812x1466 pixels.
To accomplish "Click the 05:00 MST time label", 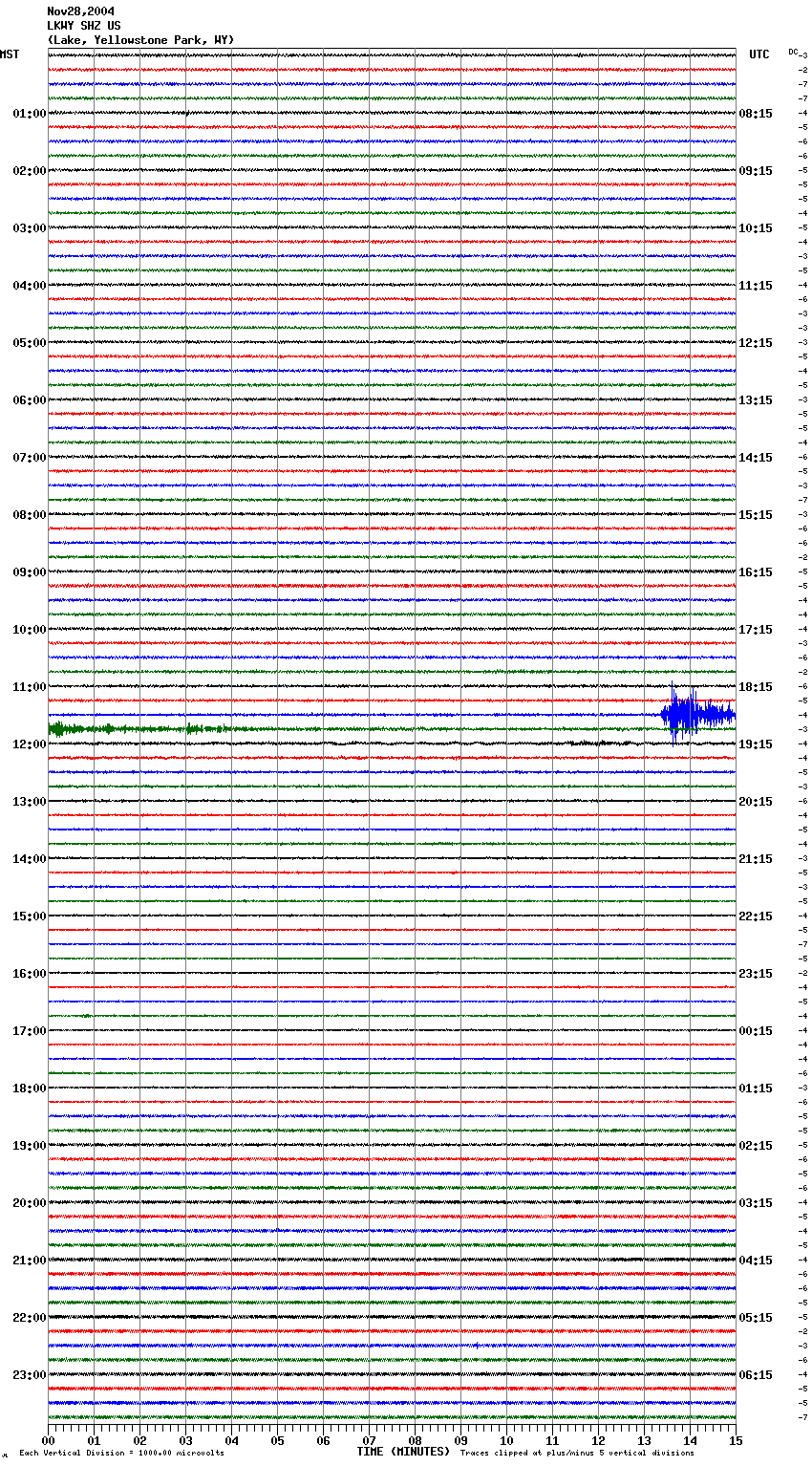I will coord(30,343).
